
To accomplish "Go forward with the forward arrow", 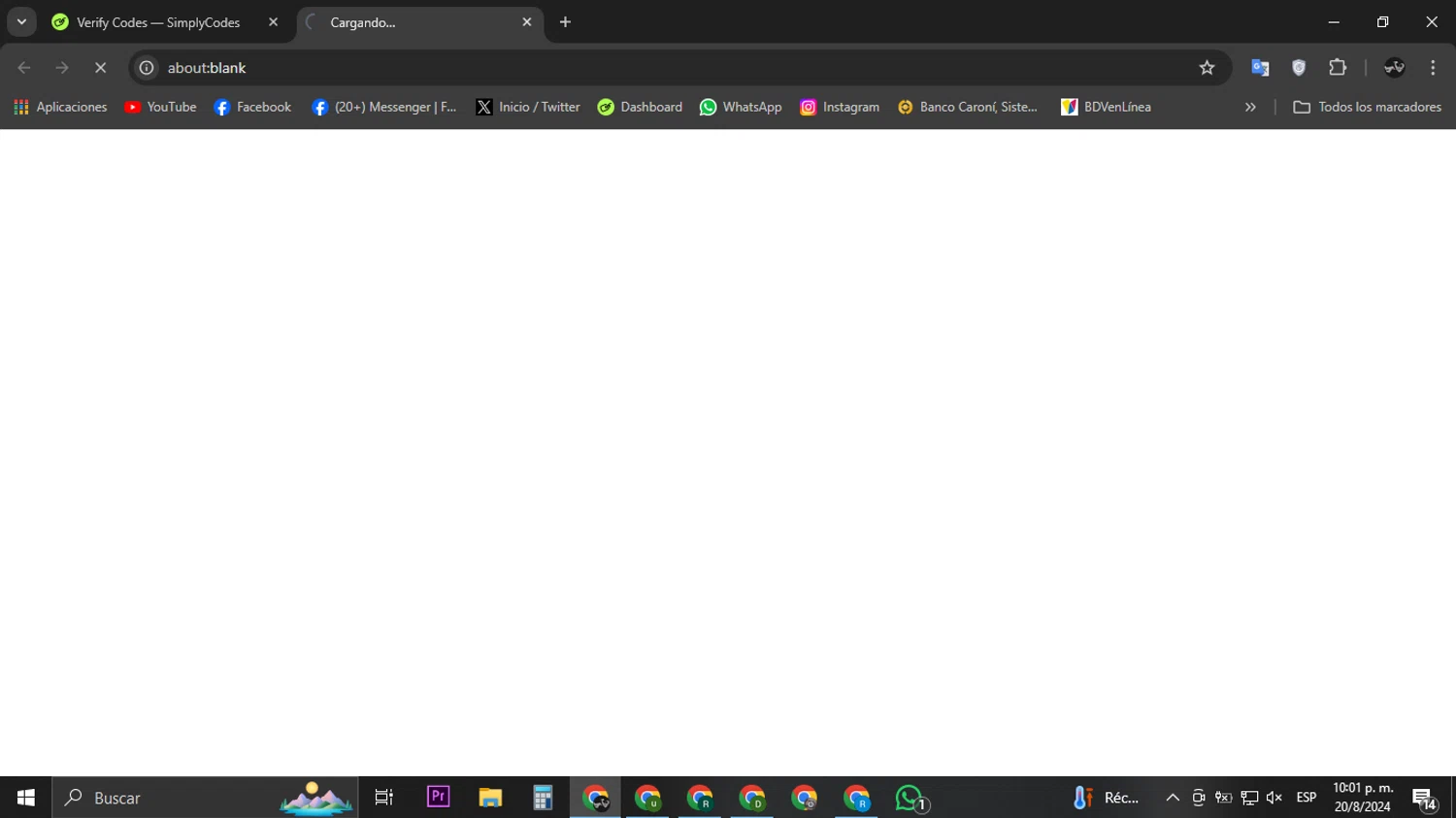I will pyautogui.click(x=62, y=68).
